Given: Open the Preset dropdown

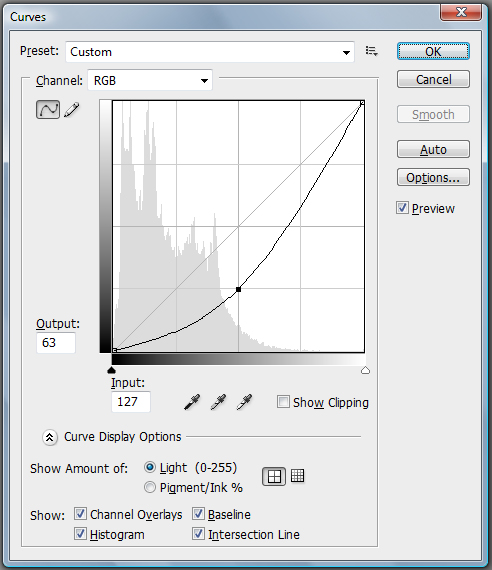Looking at the screenshot, I should 210,52.
